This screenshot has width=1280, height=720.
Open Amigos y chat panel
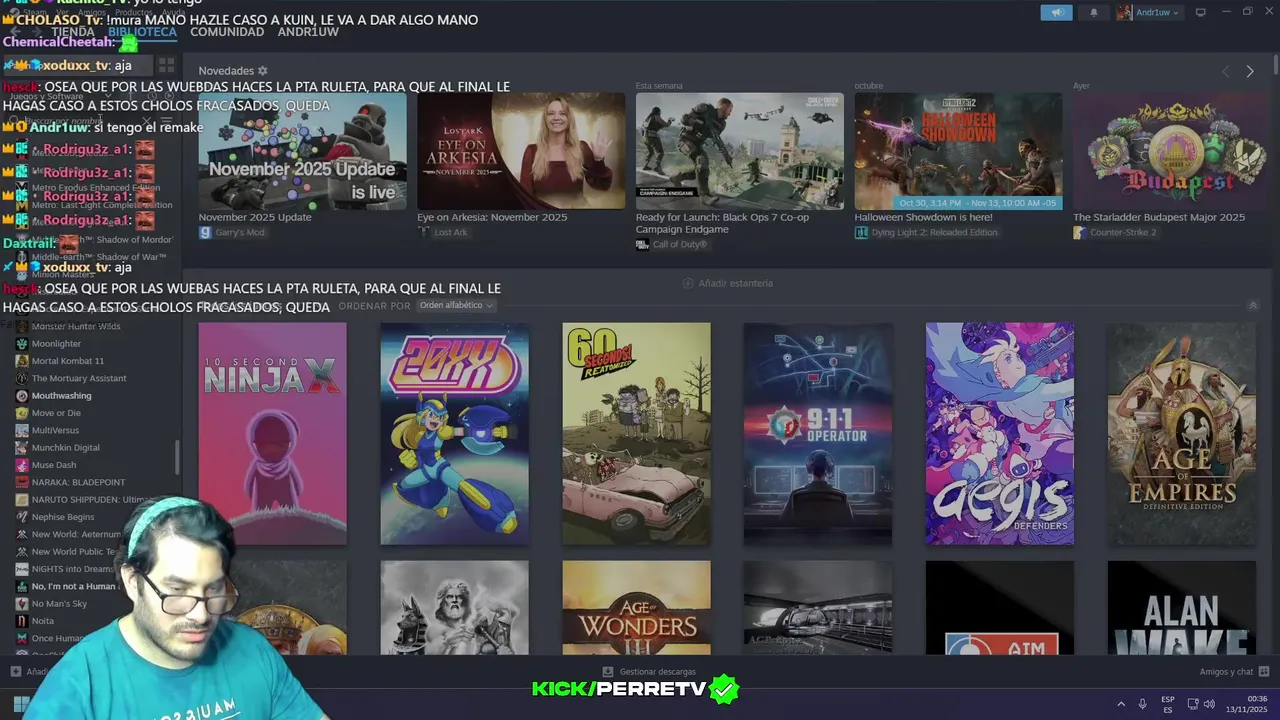[x=1234, y=672]
